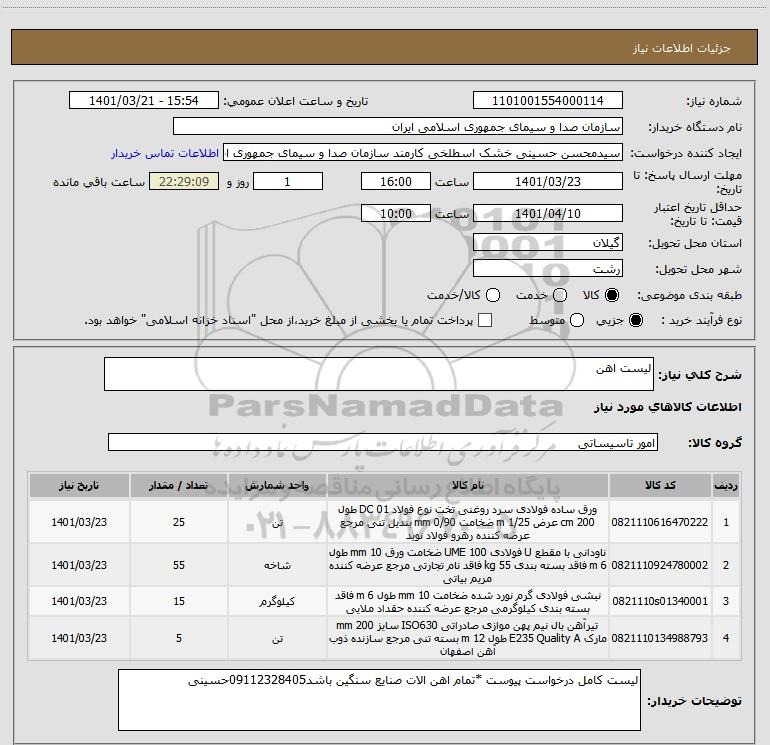This screenshot has height=745, width=770.
Task: Click the گروه کالا field امور تاسیساتی
Action: (383, 442)
